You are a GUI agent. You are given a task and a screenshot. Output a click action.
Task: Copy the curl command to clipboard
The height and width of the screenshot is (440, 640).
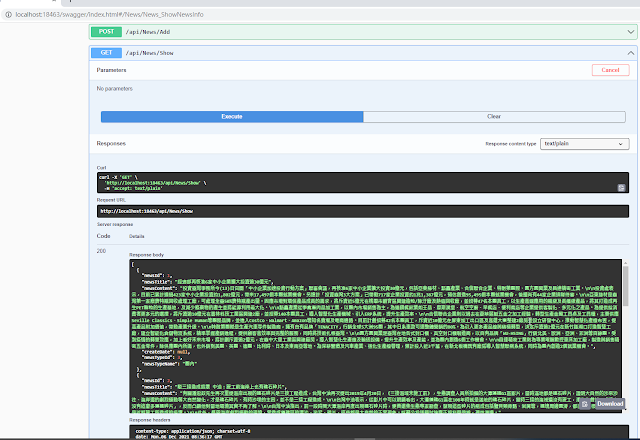[x=621, y=187]
